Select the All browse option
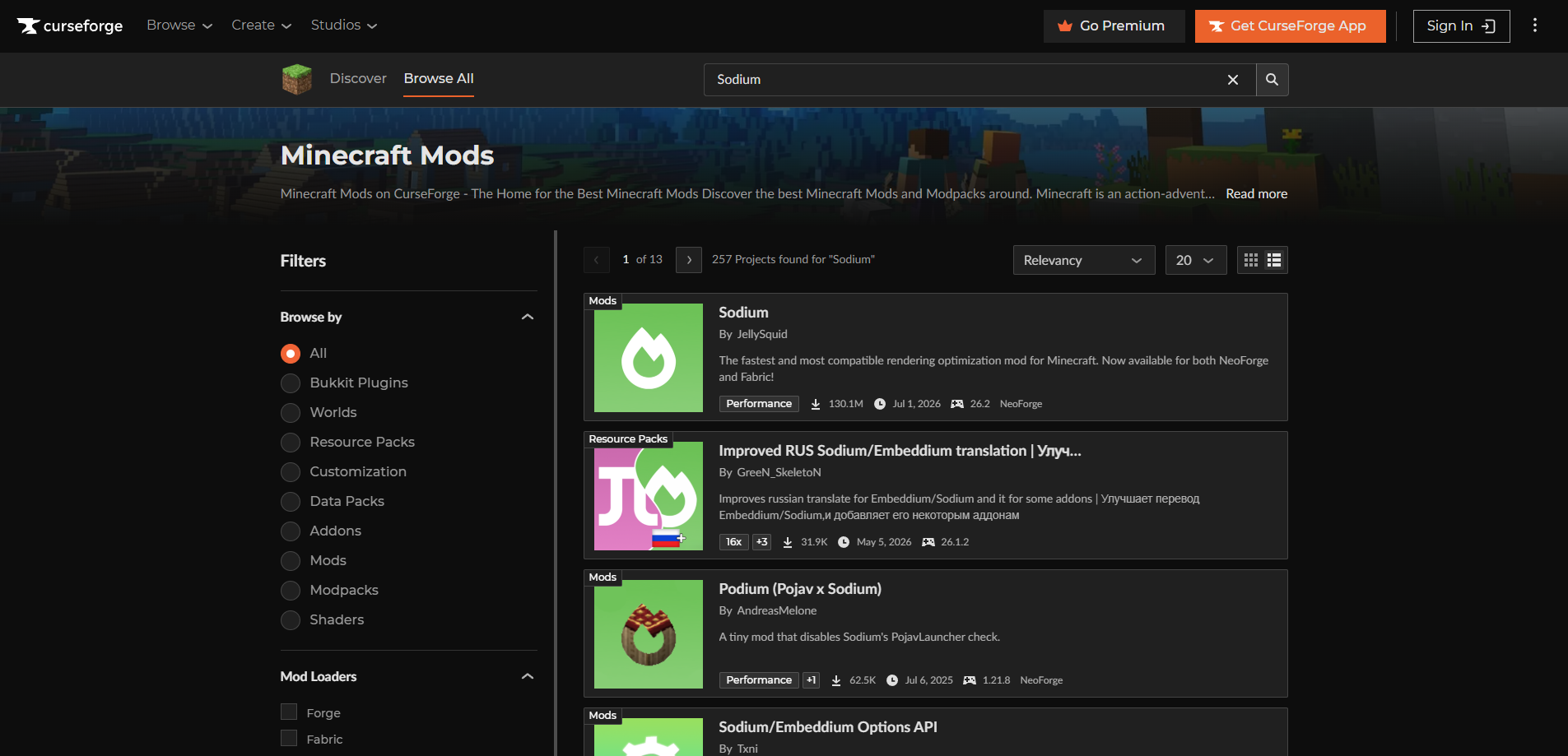This screenshot has height=756, width=1568. click(x=291, y=354)
